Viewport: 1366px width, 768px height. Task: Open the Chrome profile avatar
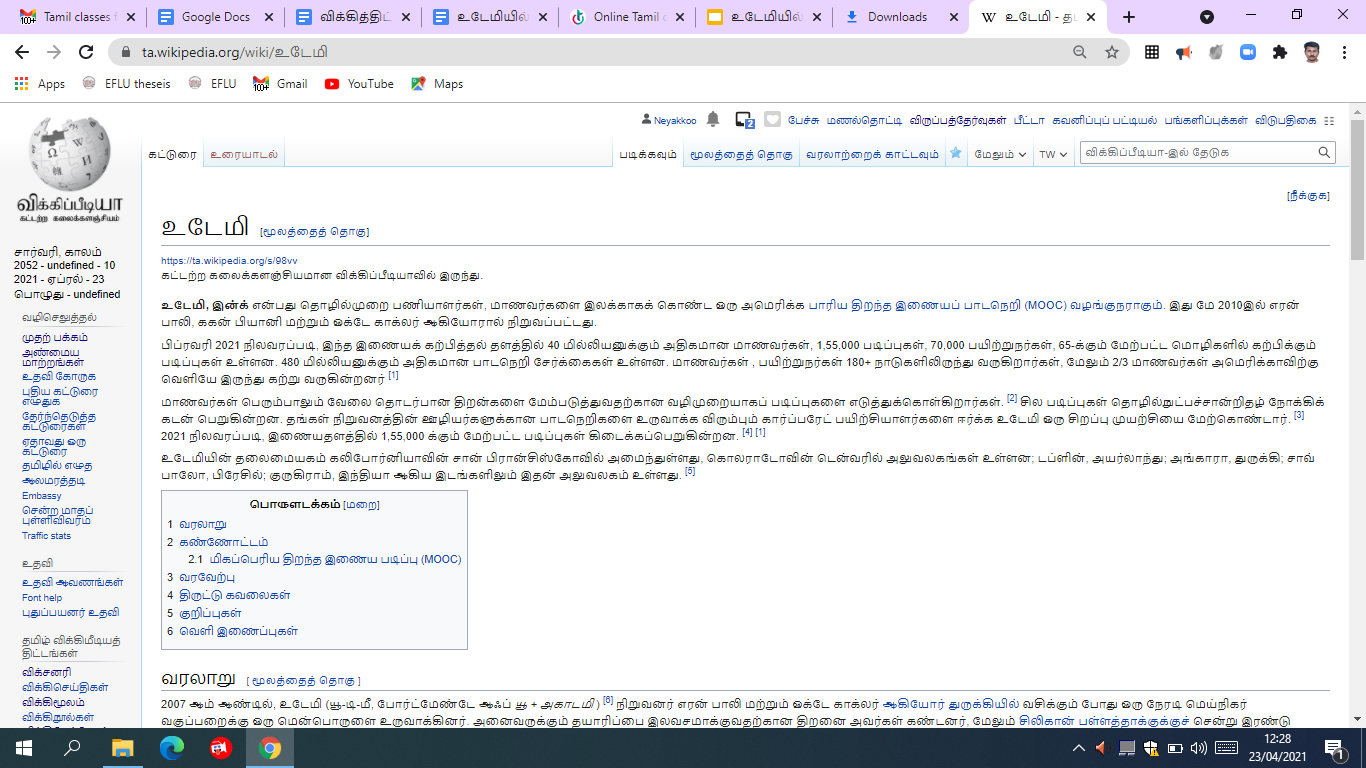pos(1312,52)
